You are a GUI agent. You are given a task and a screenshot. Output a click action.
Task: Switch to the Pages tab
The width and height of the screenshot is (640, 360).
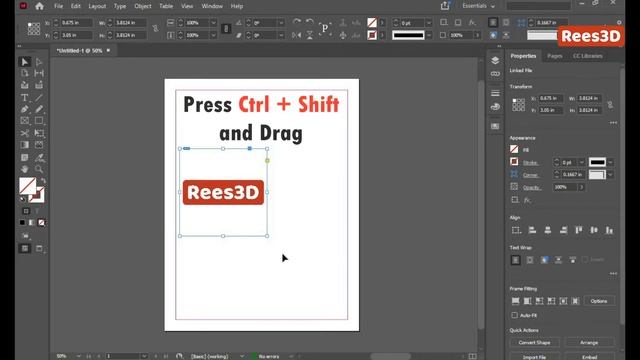pos(554,56)
